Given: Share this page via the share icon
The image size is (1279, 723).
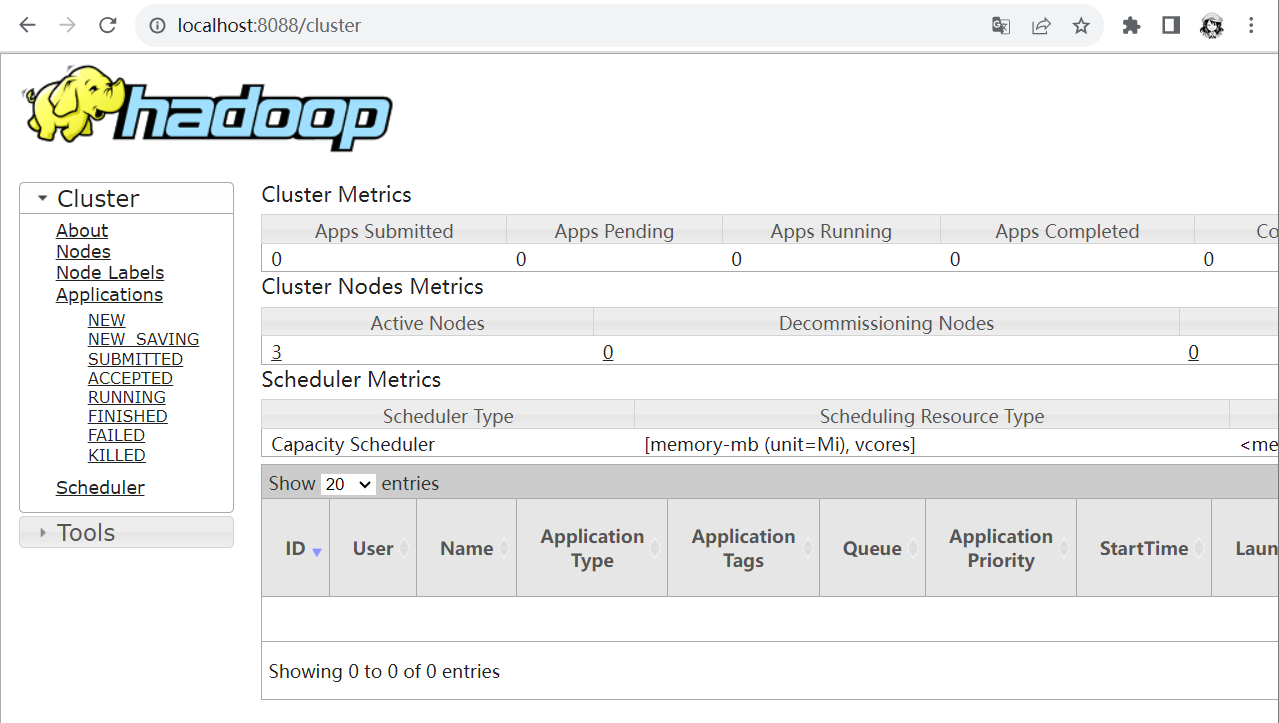Looking at the screenshot, I should [x=1041, y=25].
